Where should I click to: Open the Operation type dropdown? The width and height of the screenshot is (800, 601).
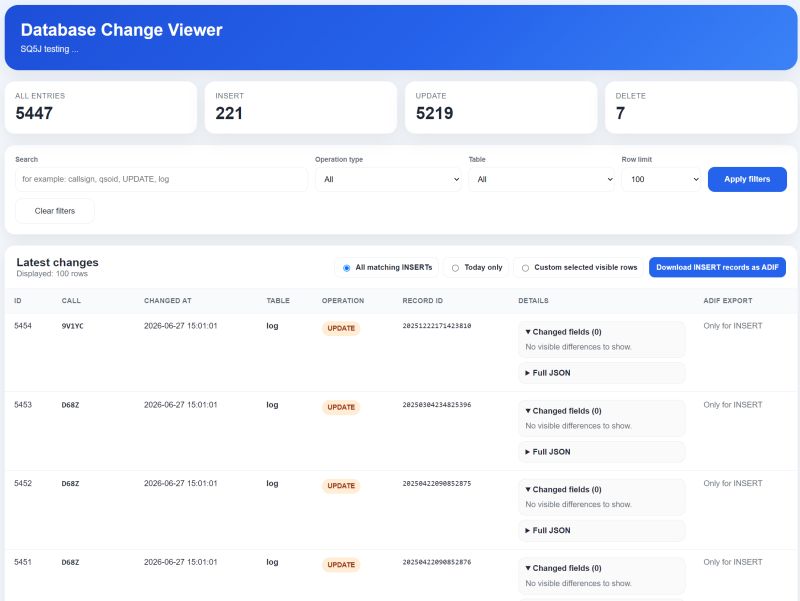tap(388, 179)
